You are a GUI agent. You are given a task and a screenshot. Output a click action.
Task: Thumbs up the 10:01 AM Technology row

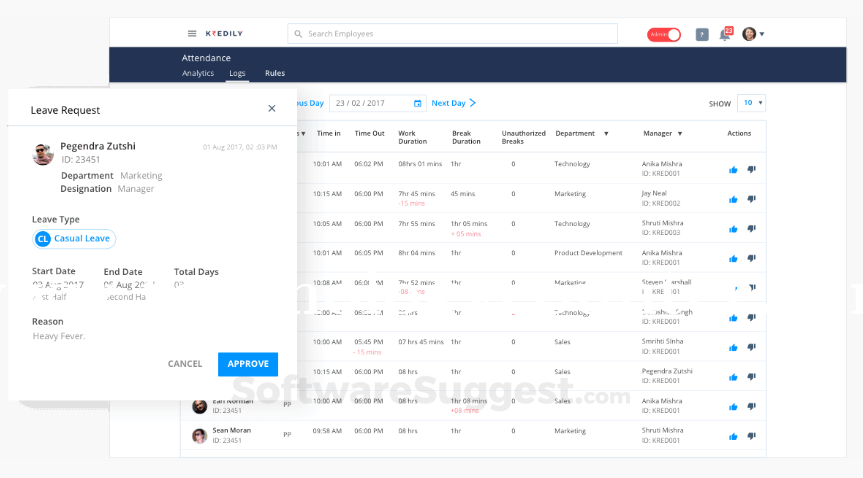733,170
